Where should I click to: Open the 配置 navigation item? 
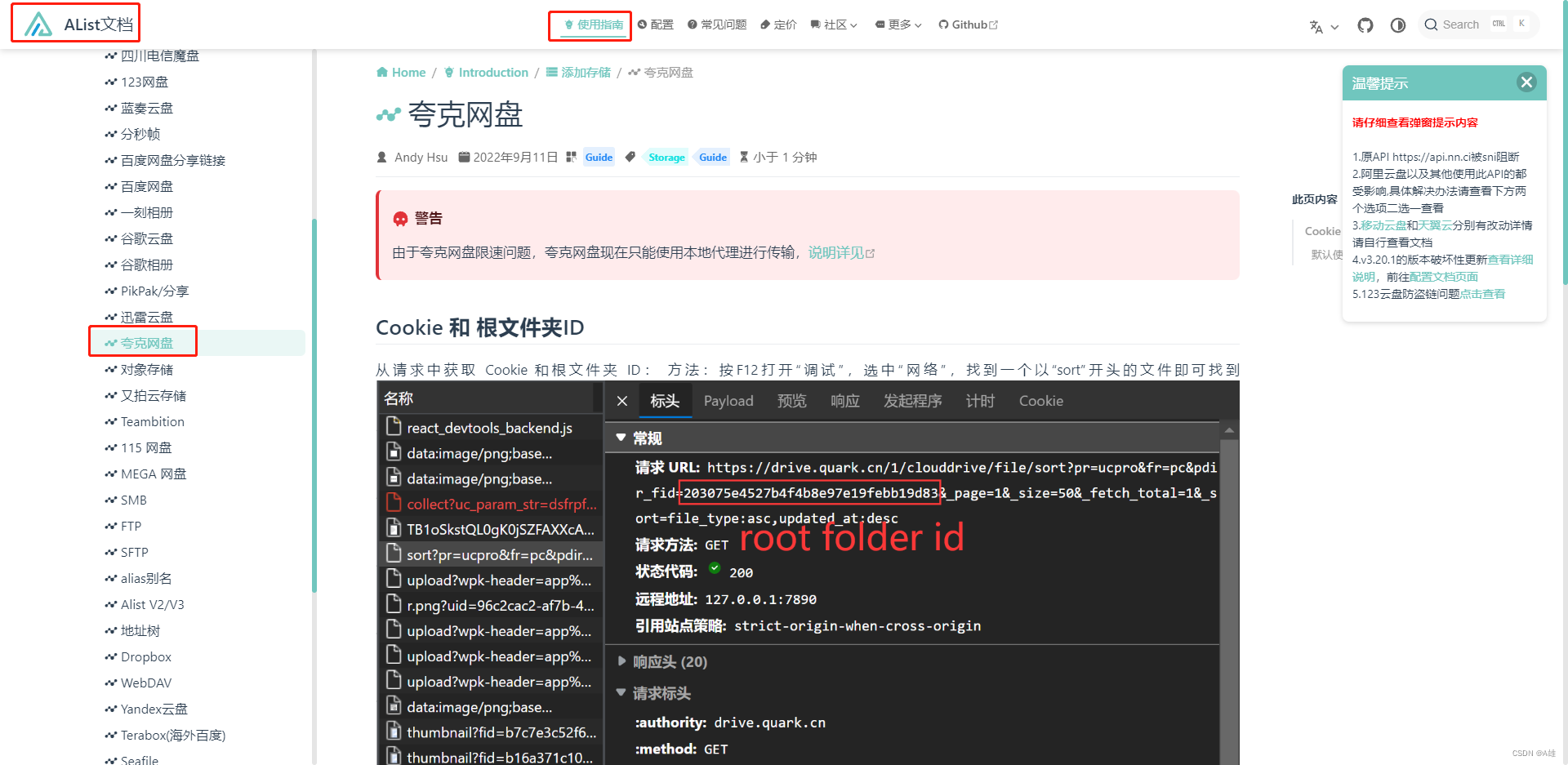coord(655,25)
